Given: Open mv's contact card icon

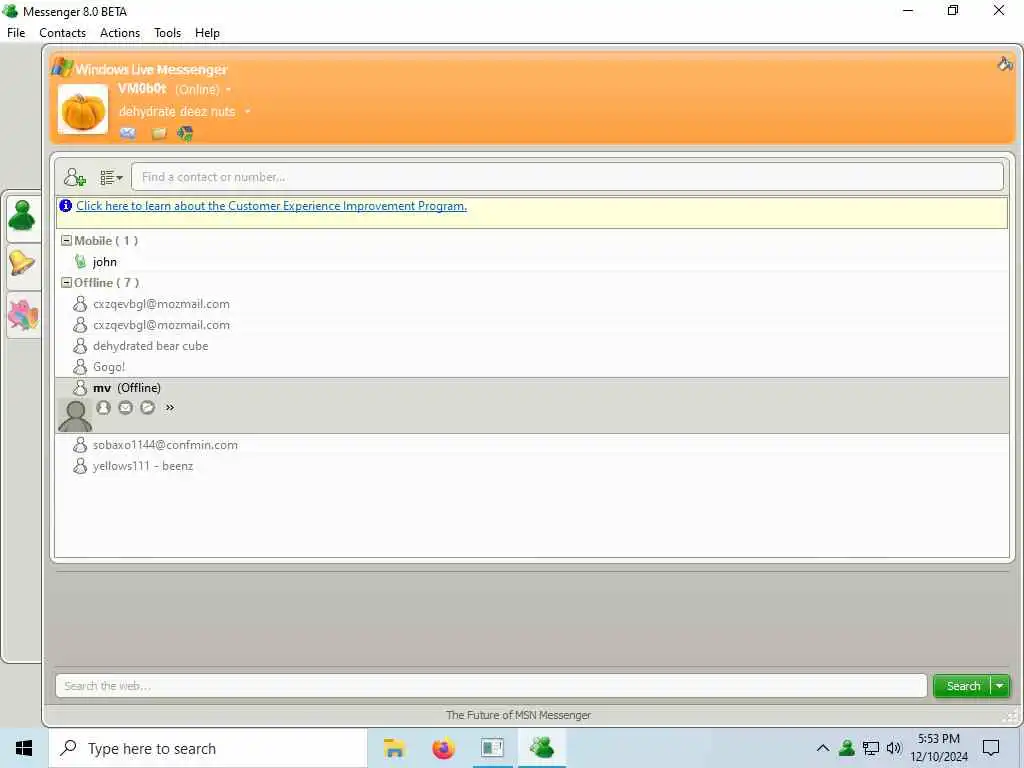Looking at the screenshot, I should pyautogui.click(x=103, y=408).
